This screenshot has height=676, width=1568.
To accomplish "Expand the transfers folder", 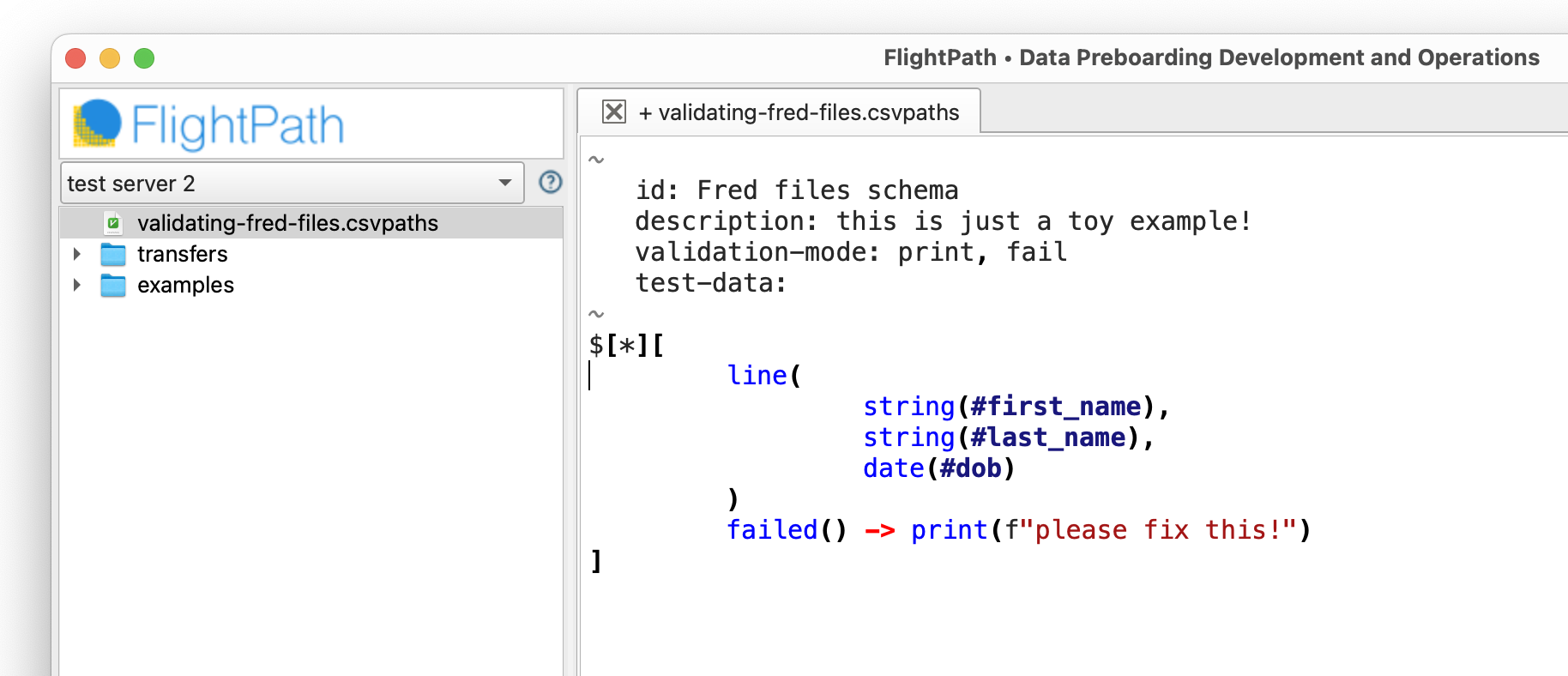I will (x=77, y=254).
